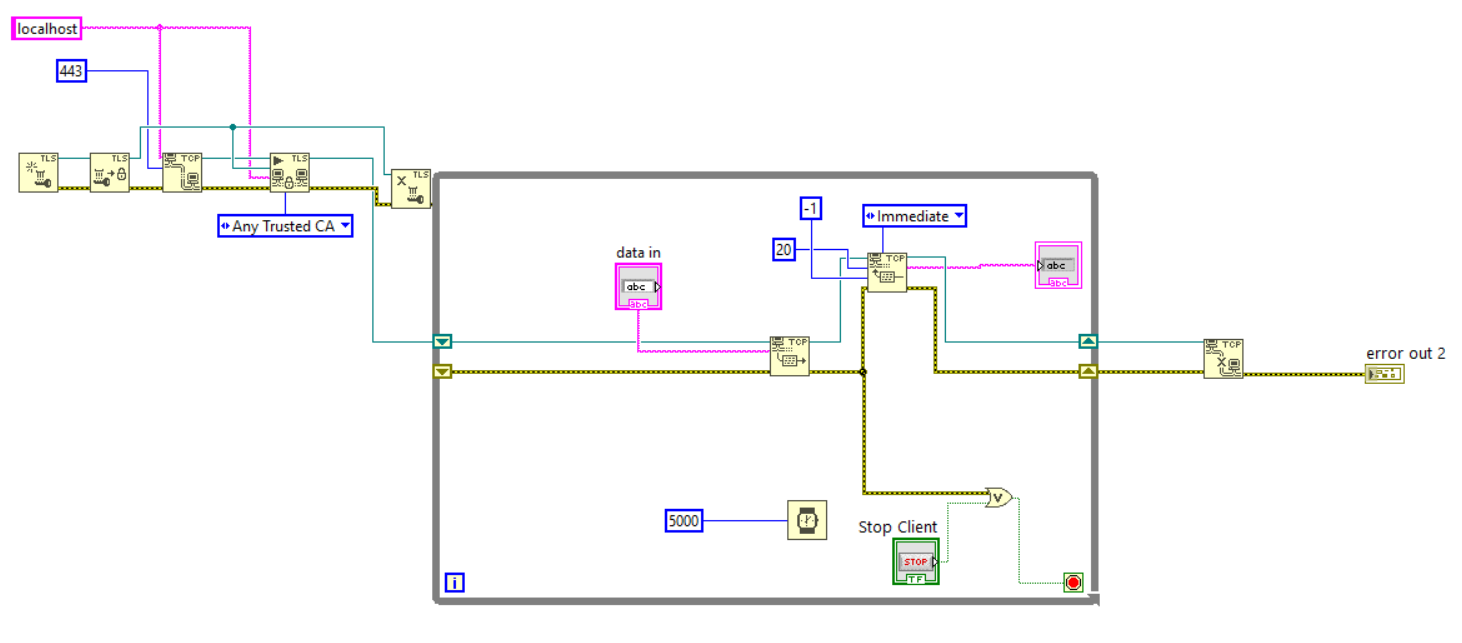Click the Wait (ms) timer node
Image resolution: width=1462 pixels, height=643 pixels.
point(807,521)
